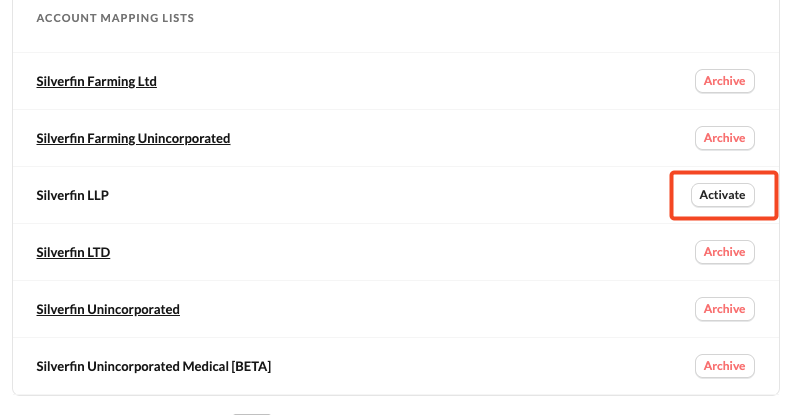
Task: Follow the underlined Silverfin Farming Unincorporated entry
Action: click(133, 138)
